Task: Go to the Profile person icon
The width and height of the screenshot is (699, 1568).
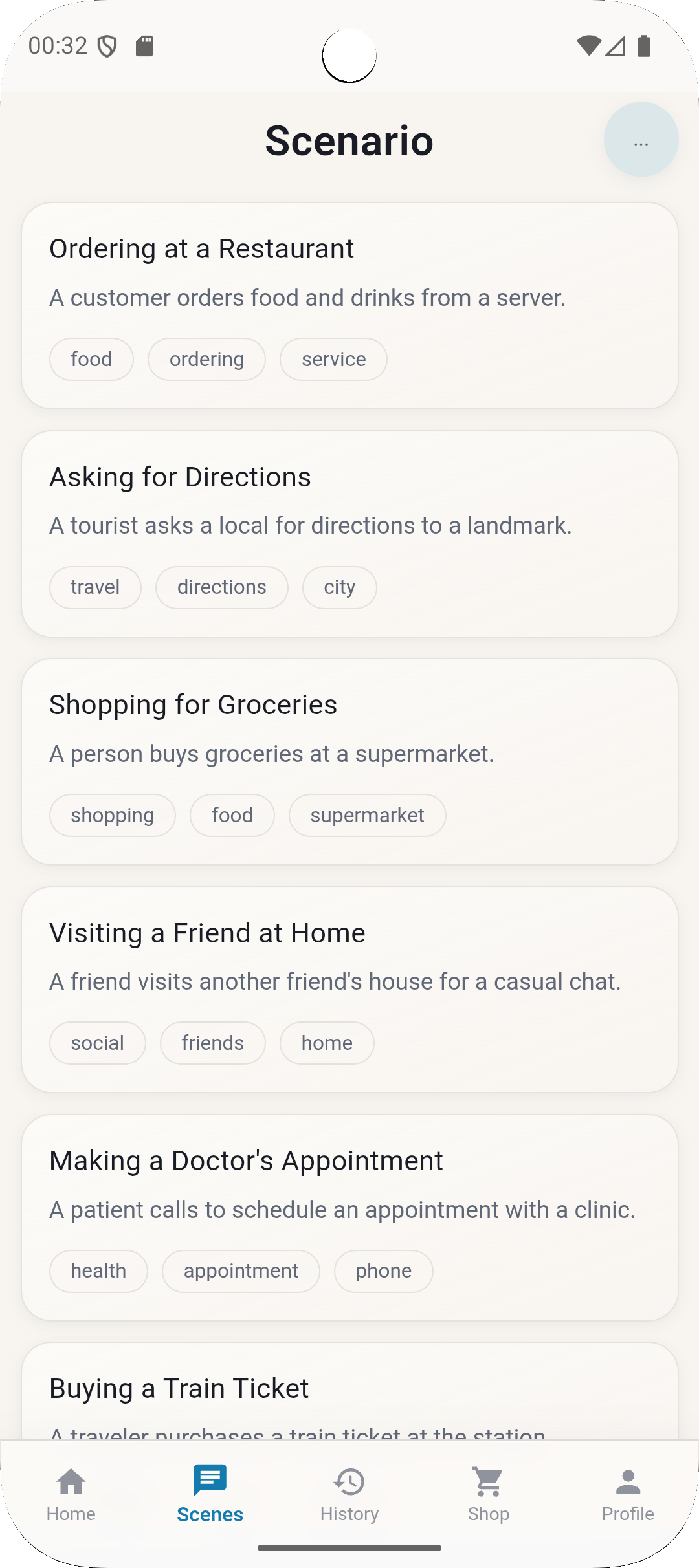Action: click(x=628, y=1482)
